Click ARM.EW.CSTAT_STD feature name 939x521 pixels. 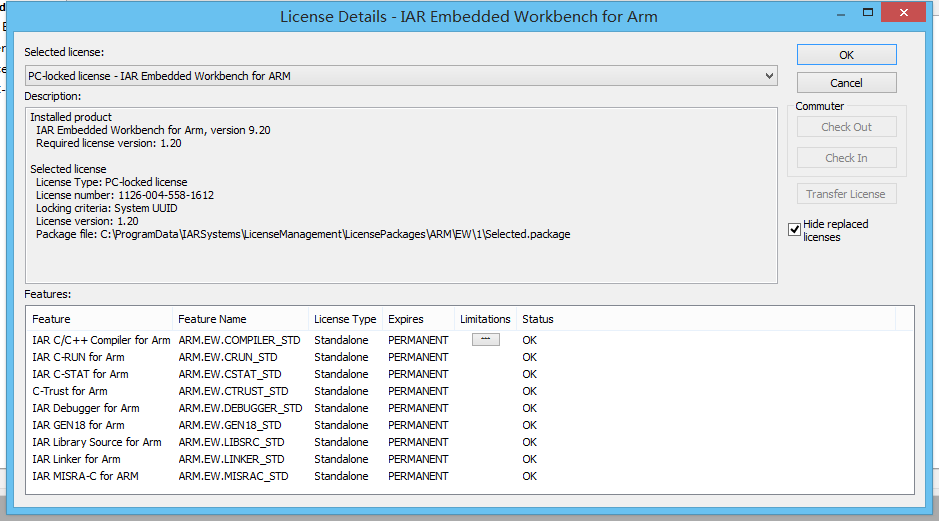(230, 374)
